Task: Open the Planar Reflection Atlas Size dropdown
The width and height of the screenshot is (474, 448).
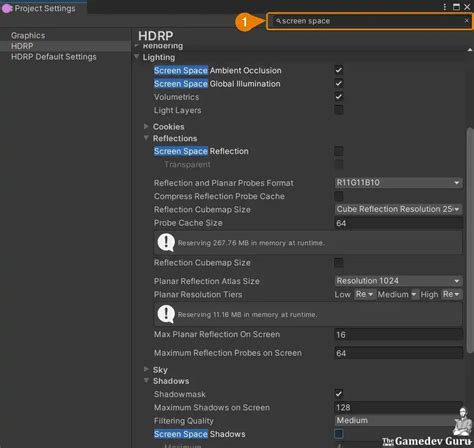Action: (x=398, y=281)
